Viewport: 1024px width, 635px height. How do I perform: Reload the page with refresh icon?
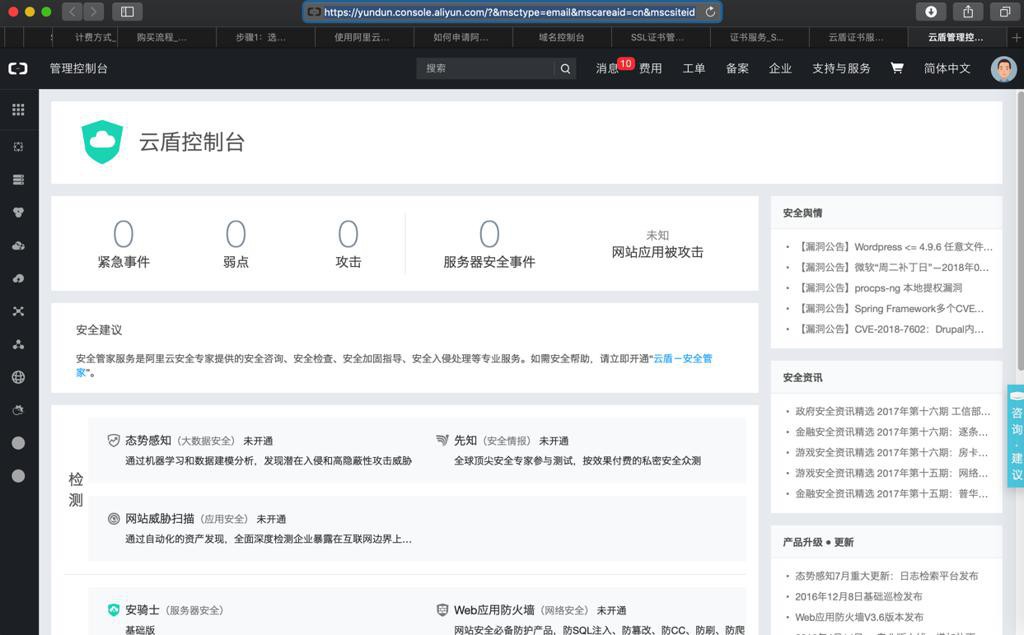pos(711,12)
